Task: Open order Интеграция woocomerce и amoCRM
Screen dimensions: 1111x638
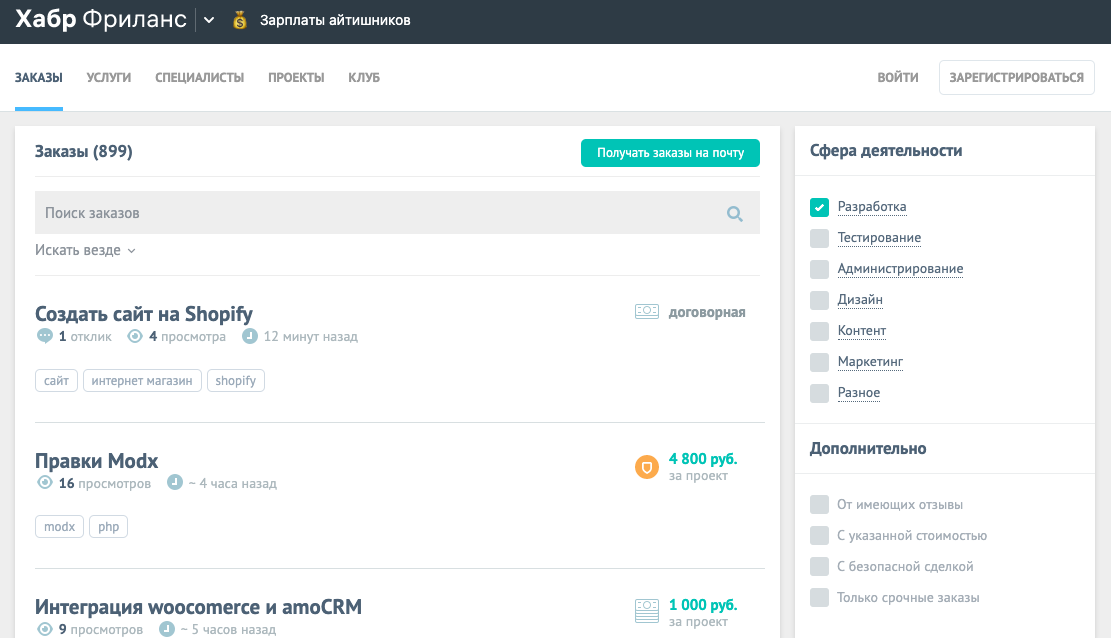Action: (198, 607)
